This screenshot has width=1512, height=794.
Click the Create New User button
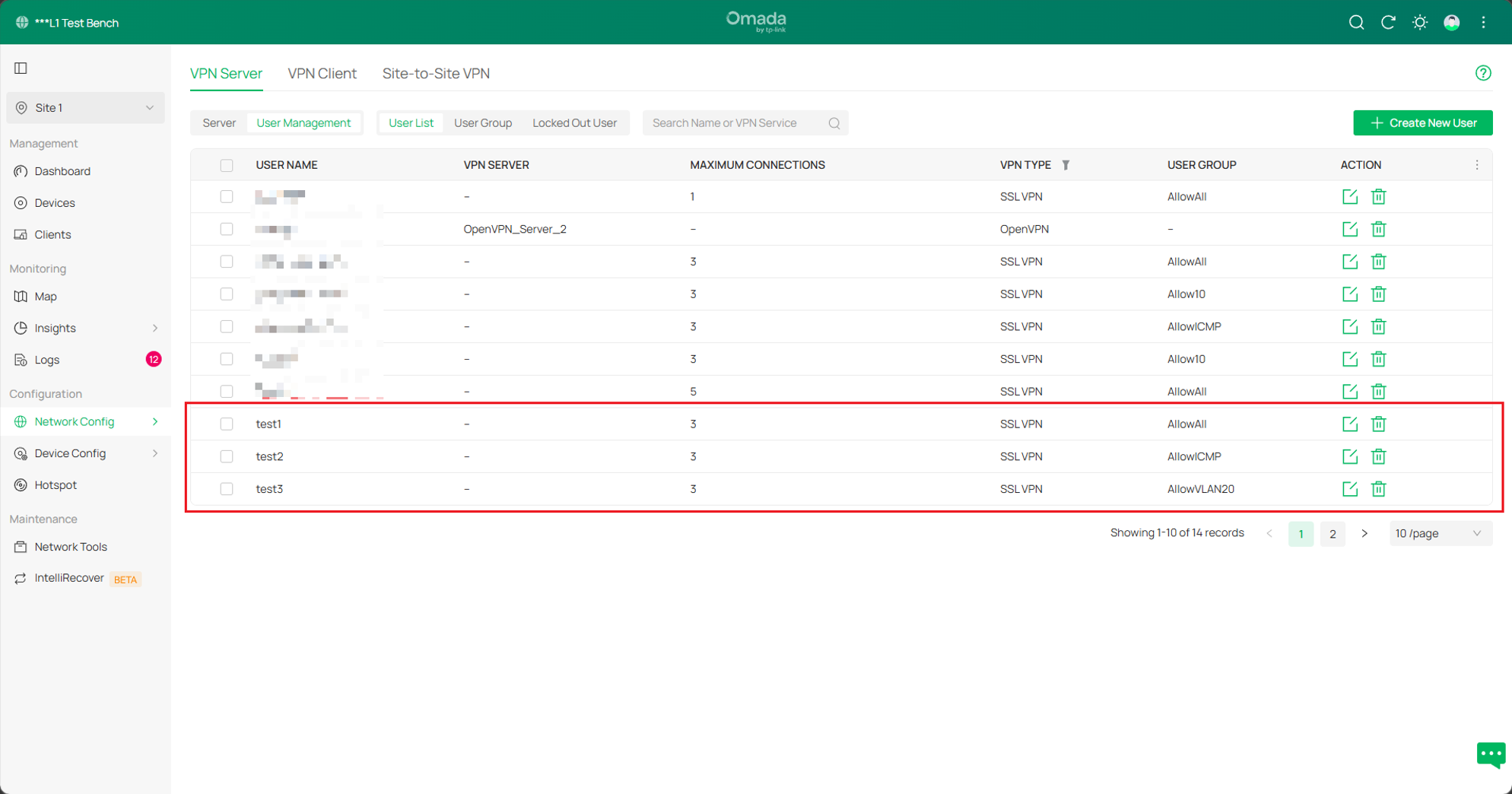tap(1422, 123)
